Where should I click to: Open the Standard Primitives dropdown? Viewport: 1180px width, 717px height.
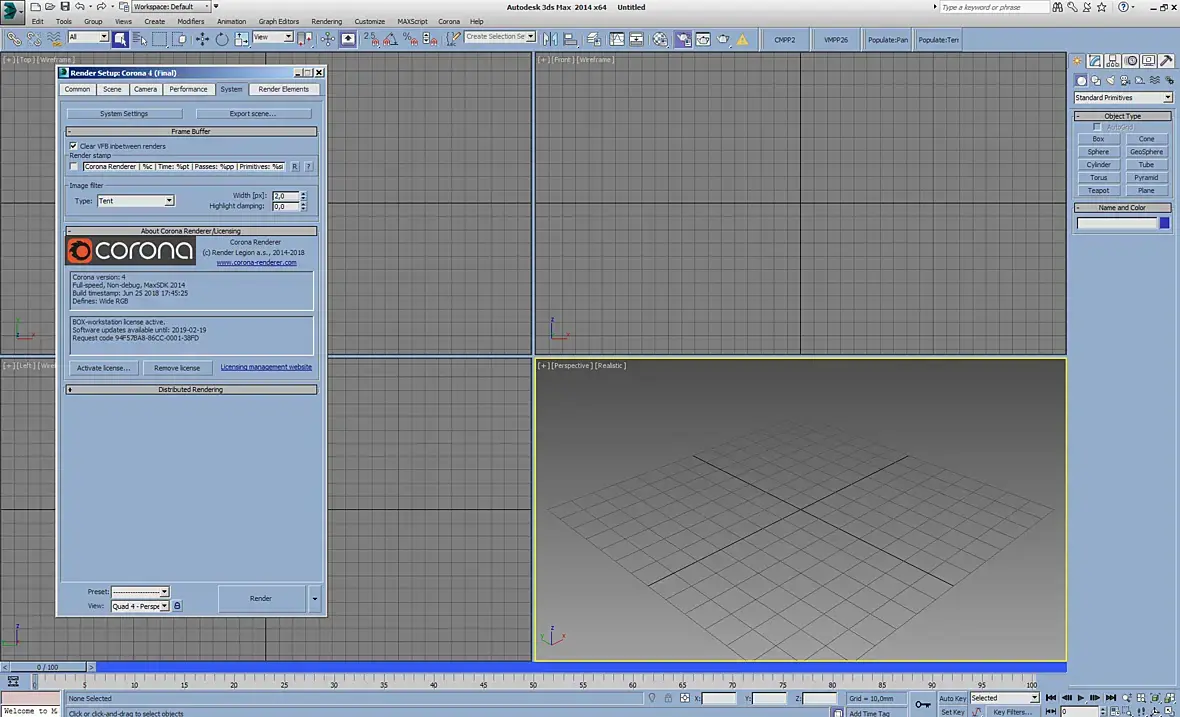tap(1123, 98)
